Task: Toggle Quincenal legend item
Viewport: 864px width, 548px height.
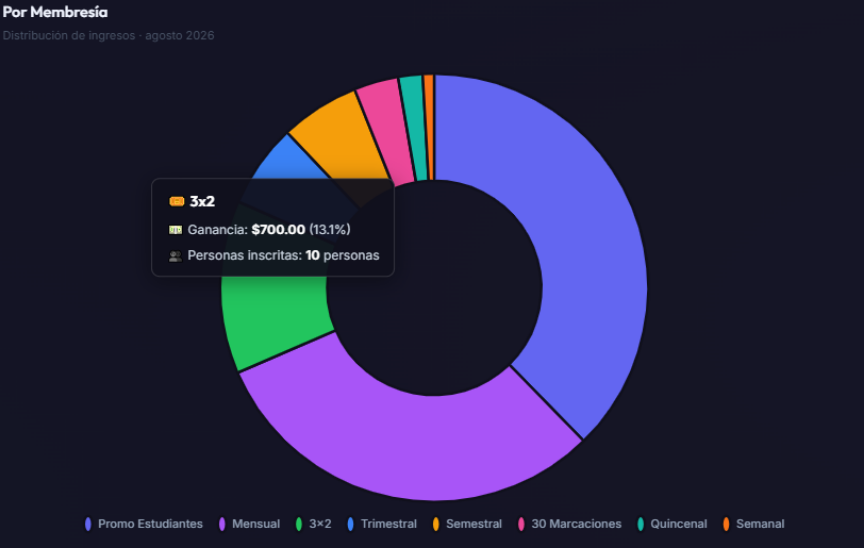Action: (x=672, y=524)
